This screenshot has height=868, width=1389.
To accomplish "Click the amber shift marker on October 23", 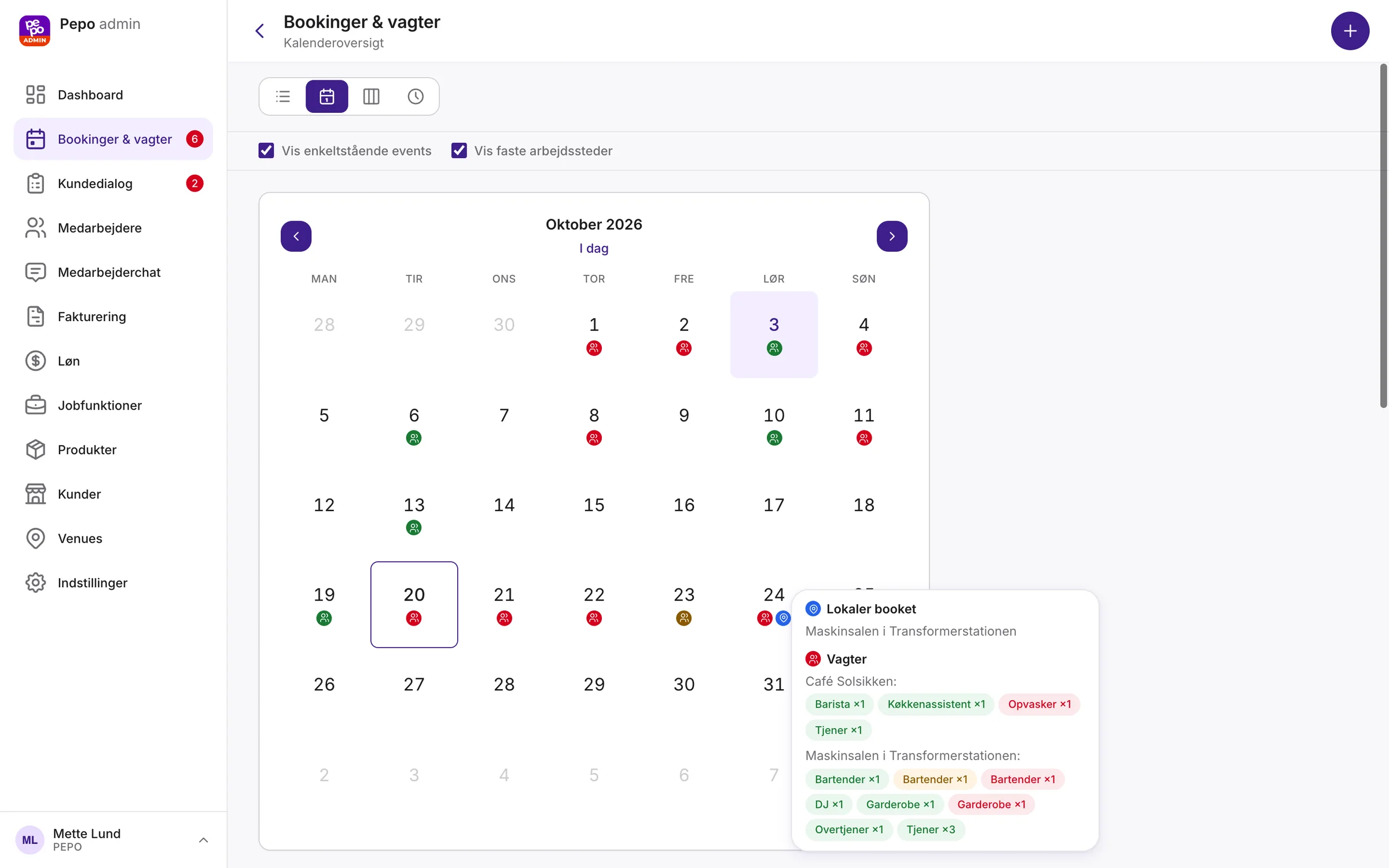I will (684, 618).
